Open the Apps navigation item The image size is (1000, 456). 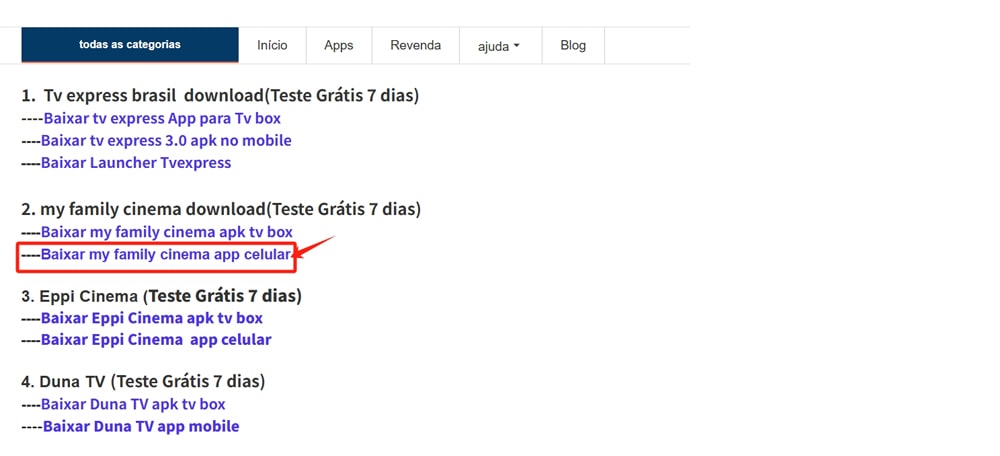click(x=339, y=45)
